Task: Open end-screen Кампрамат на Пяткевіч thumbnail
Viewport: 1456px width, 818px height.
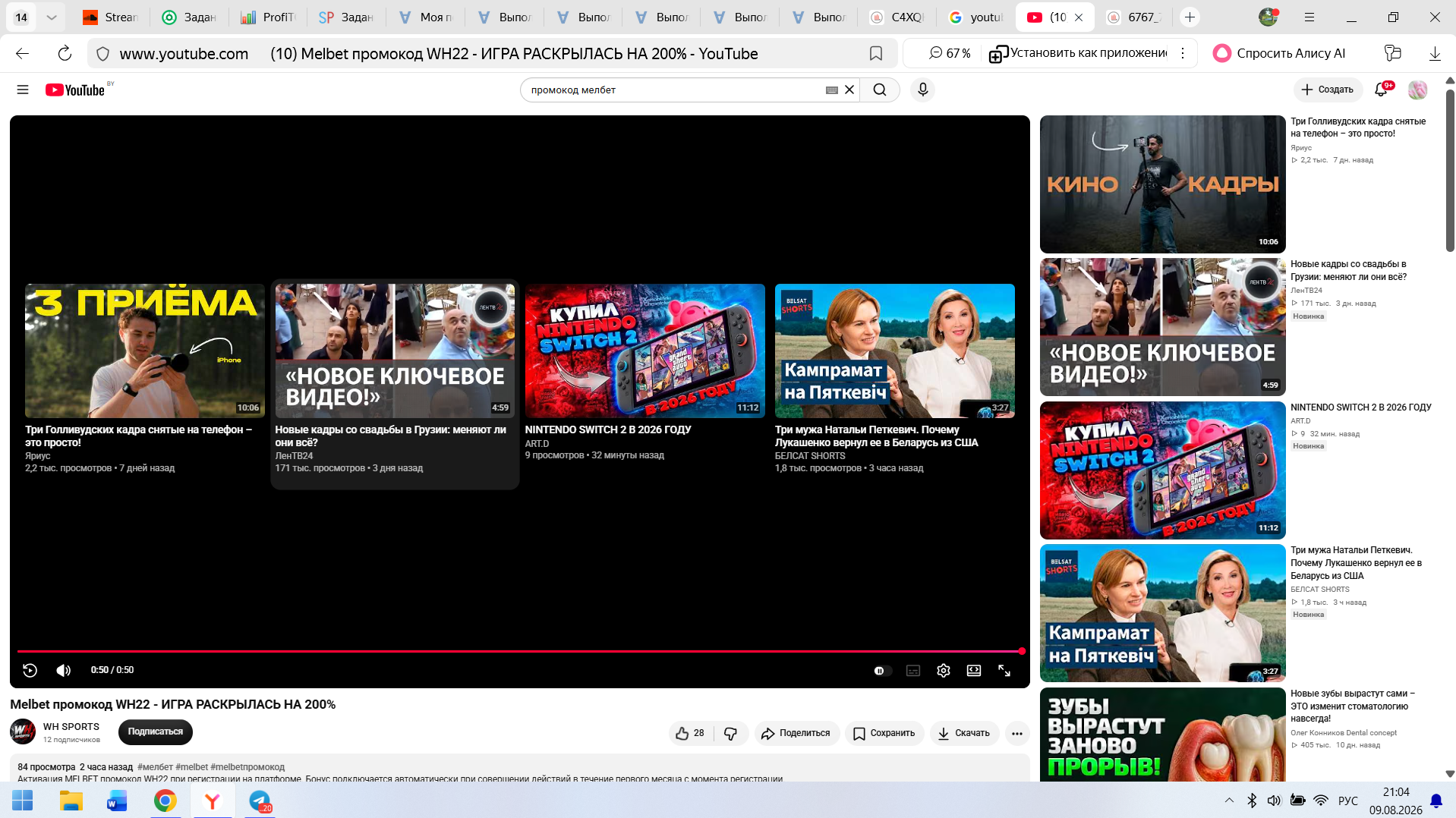Action: pos(895,351)
